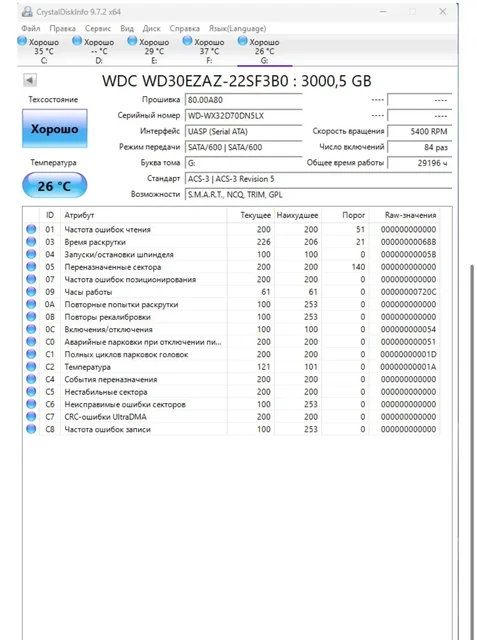Open the Правка menu
The height and width of the screenshot is (640, 477).
(62, 28)
